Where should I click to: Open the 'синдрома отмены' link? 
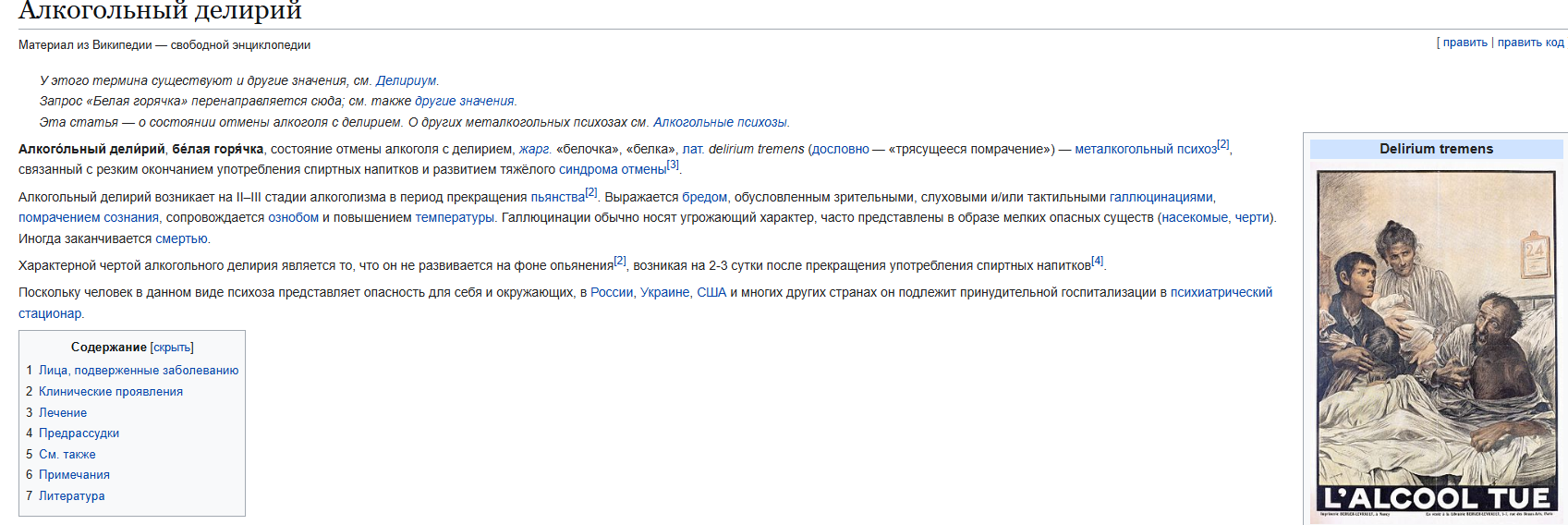coord(613,170)
